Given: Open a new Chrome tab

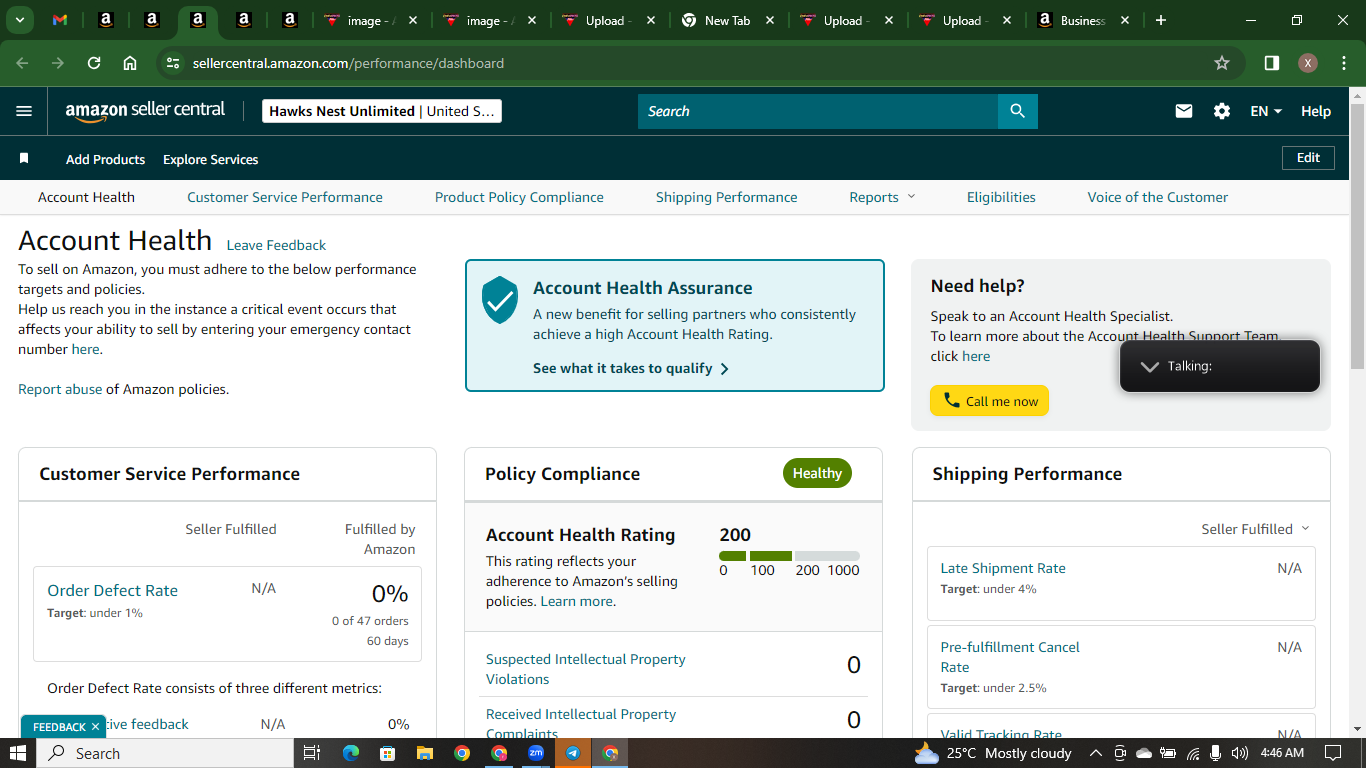Looking at the screenshot, I should (1161, 20).
